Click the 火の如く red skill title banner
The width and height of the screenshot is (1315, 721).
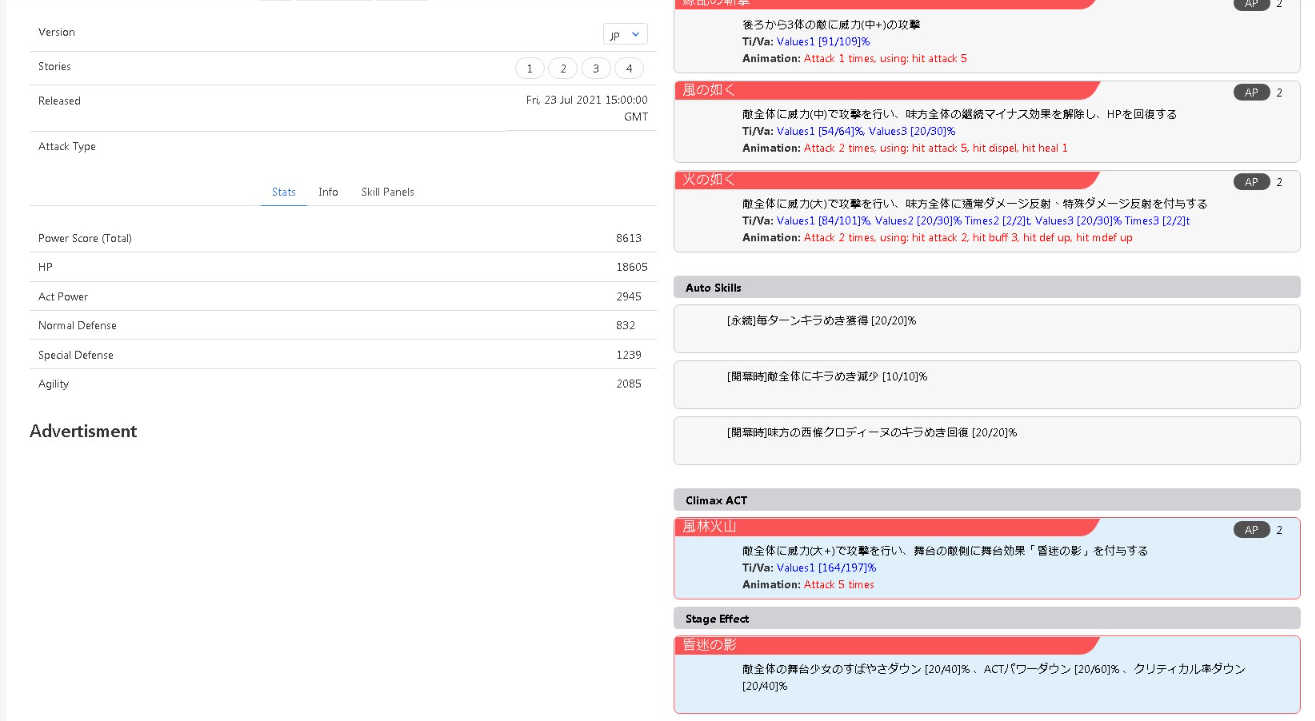pyautogui.click(x=885, y=180)
